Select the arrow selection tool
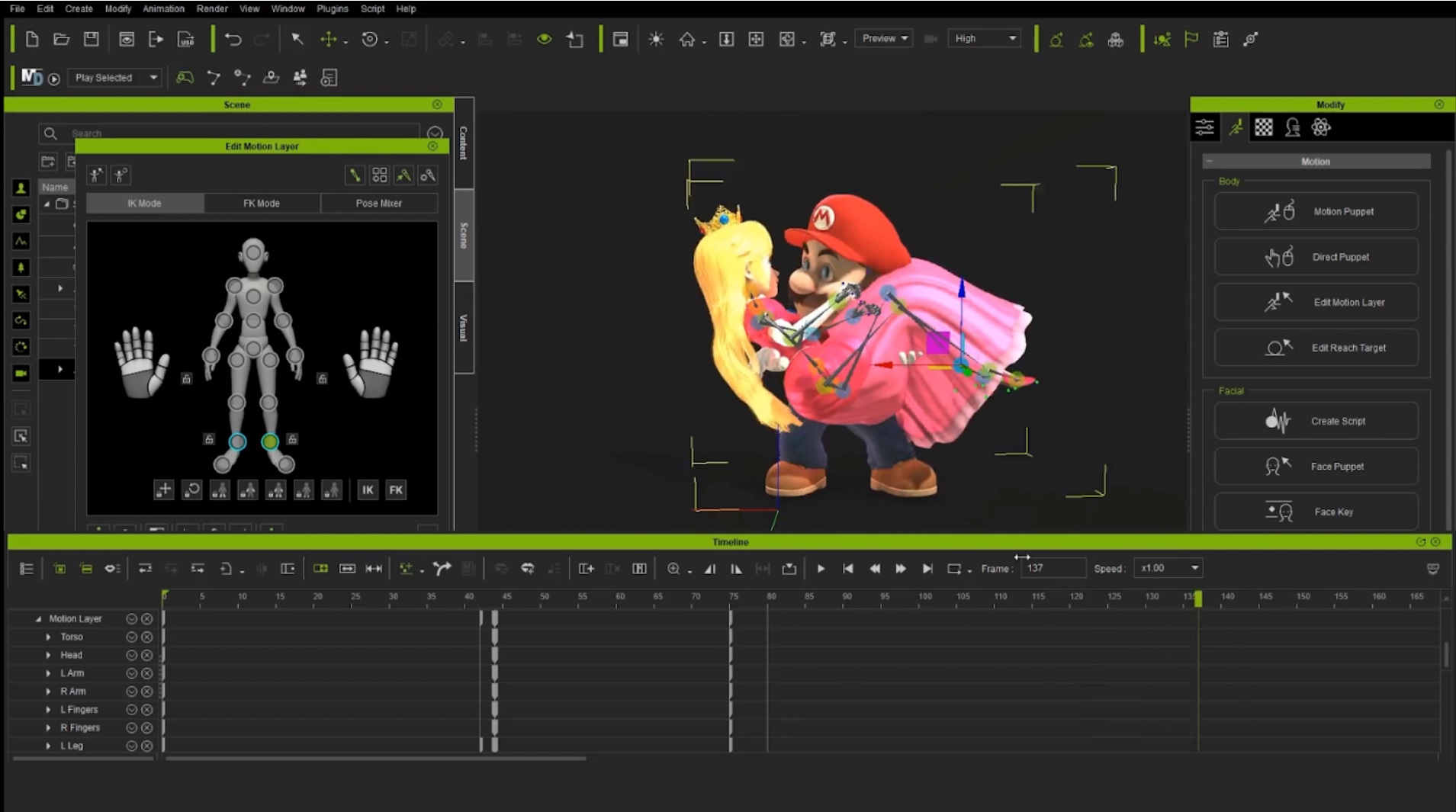 pos(297,39)
